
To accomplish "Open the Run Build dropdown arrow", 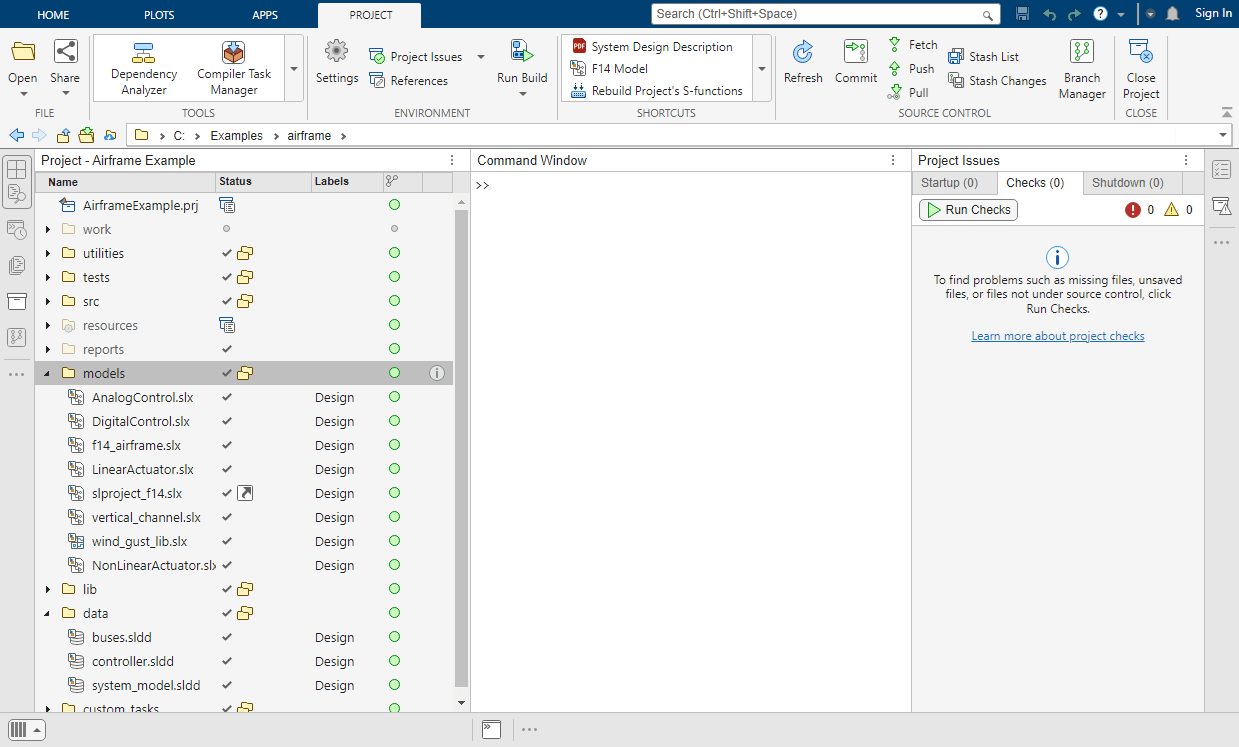I will coord(522,94).
